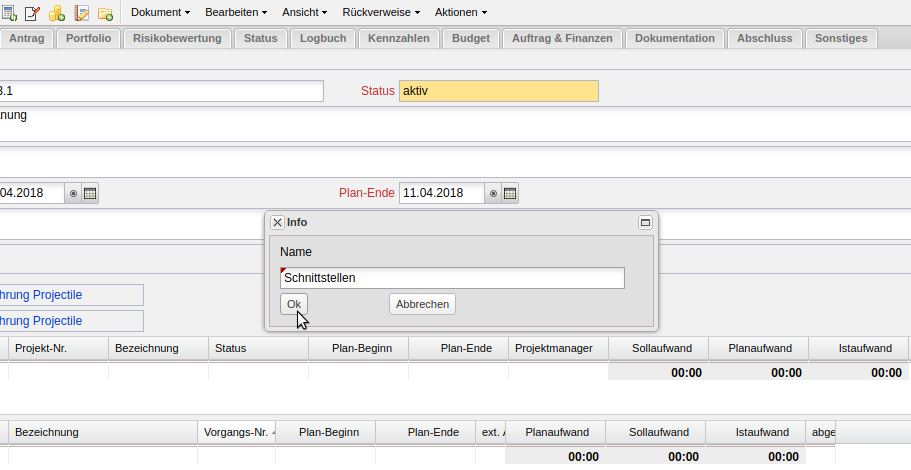This screenshot has height=470, width=911.
Task: Close the Info dialog with X
Action: pos(277,223)
